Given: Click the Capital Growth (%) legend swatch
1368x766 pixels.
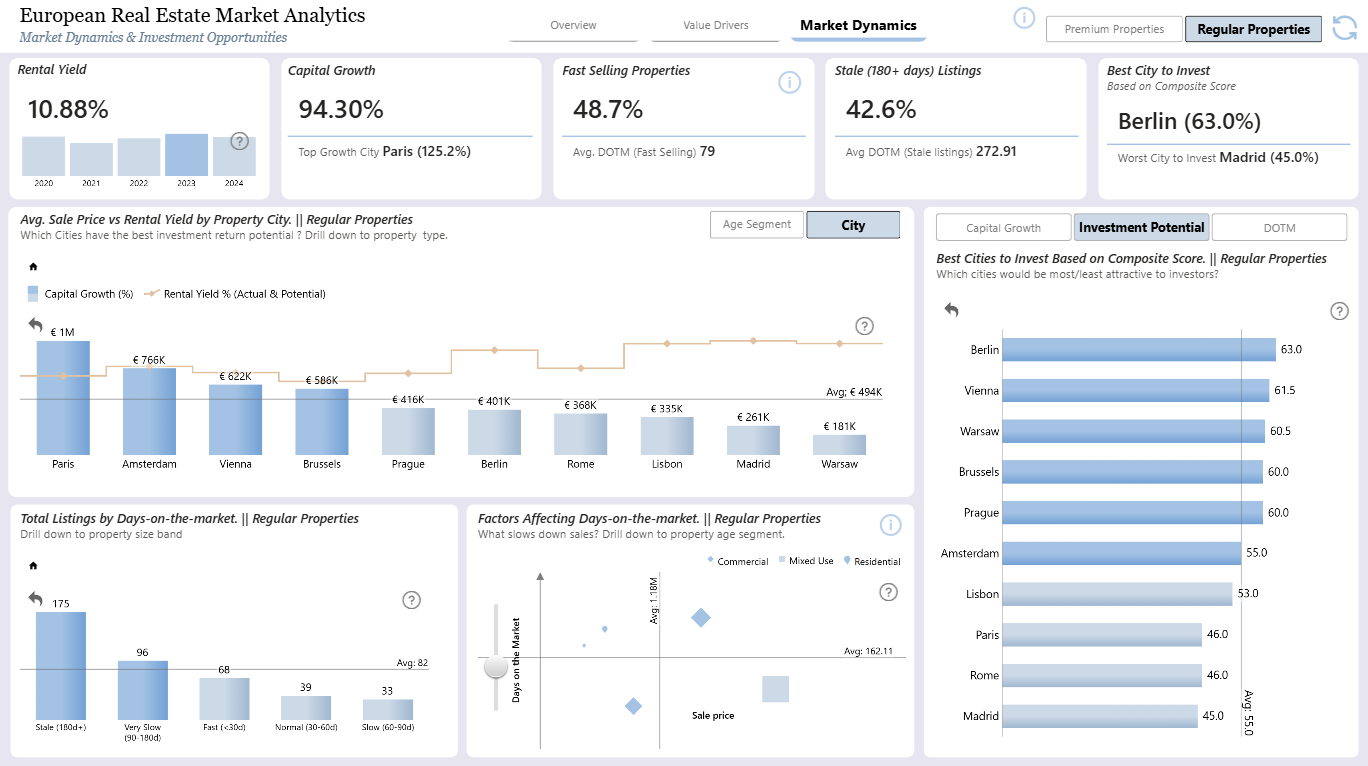Looking at the screenshot, I should (x=34, y=294).
